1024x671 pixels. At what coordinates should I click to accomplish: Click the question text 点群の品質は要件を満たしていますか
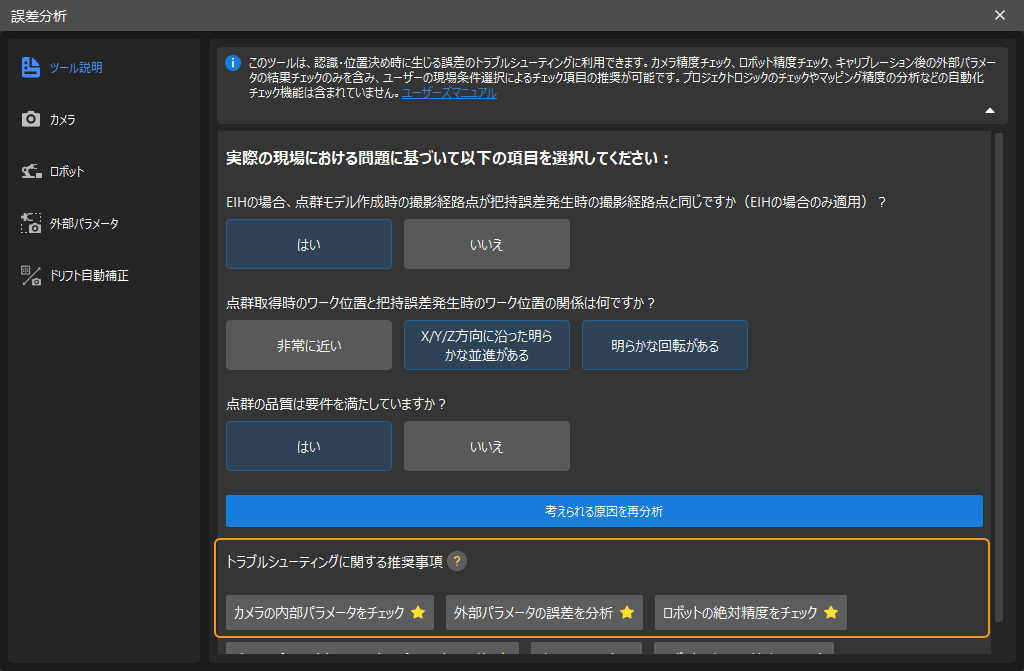point(336,404)
